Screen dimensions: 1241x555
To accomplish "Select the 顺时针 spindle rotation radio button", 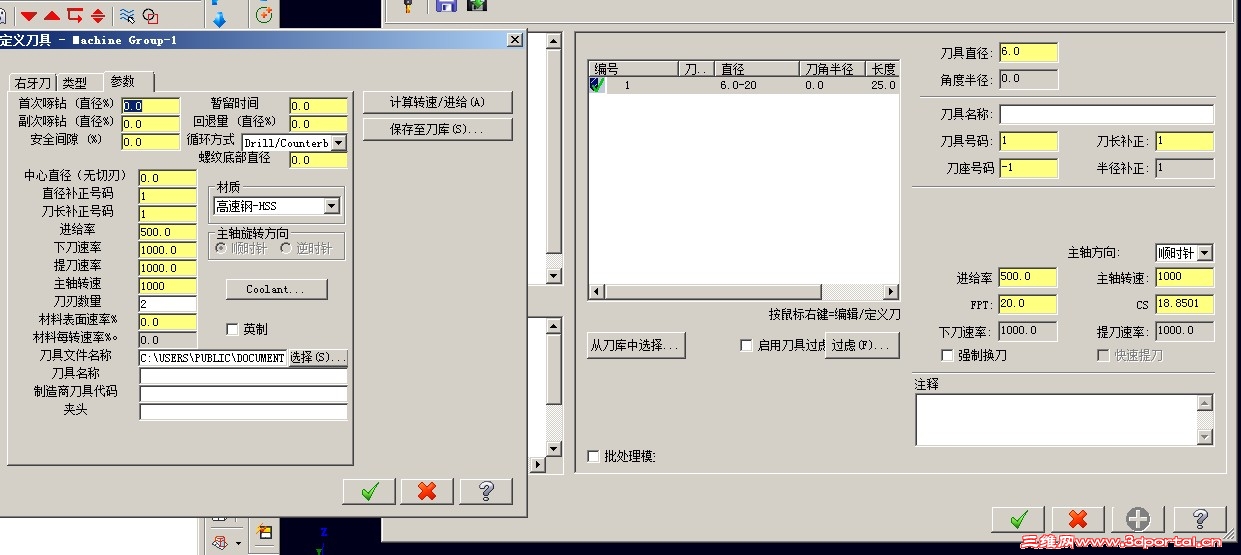I will pyautogui.click(x=222, y=249).
